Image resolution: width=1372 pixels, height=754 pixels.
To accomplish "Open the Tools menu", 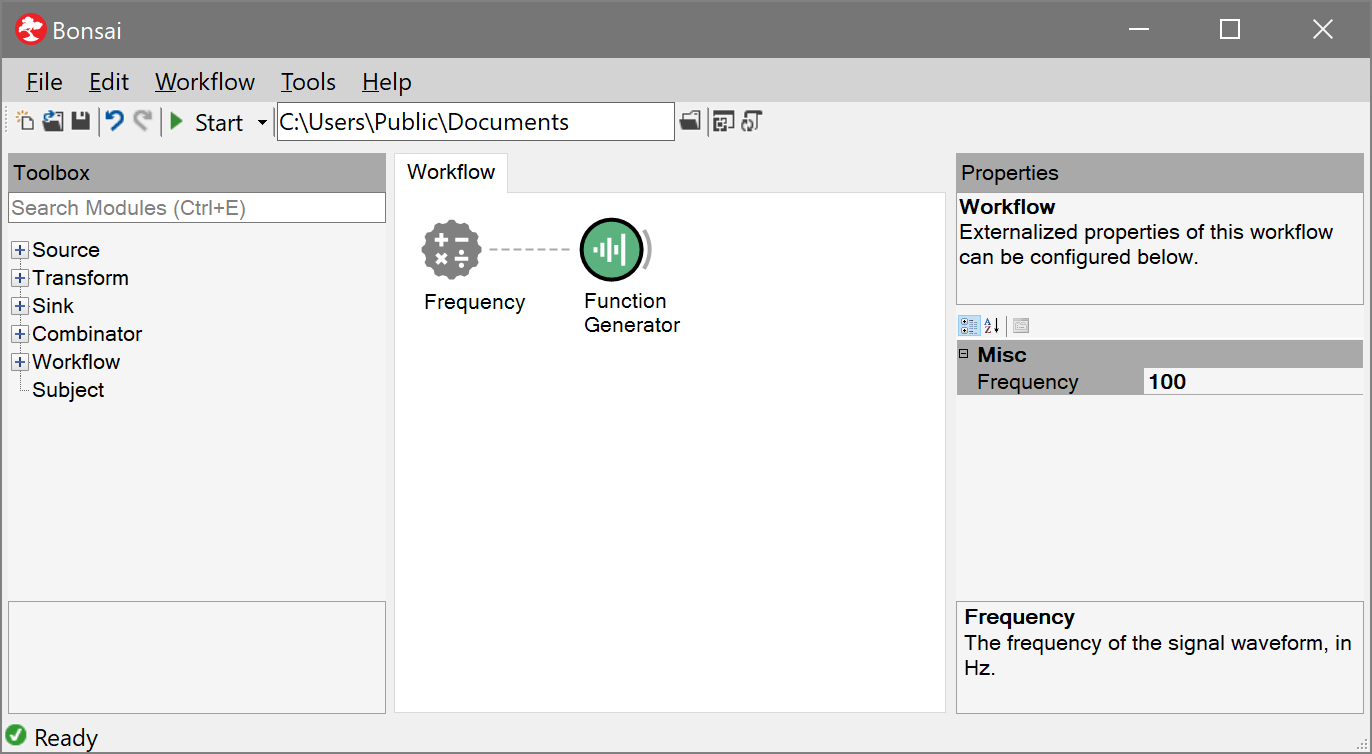I will click(308, 82).
